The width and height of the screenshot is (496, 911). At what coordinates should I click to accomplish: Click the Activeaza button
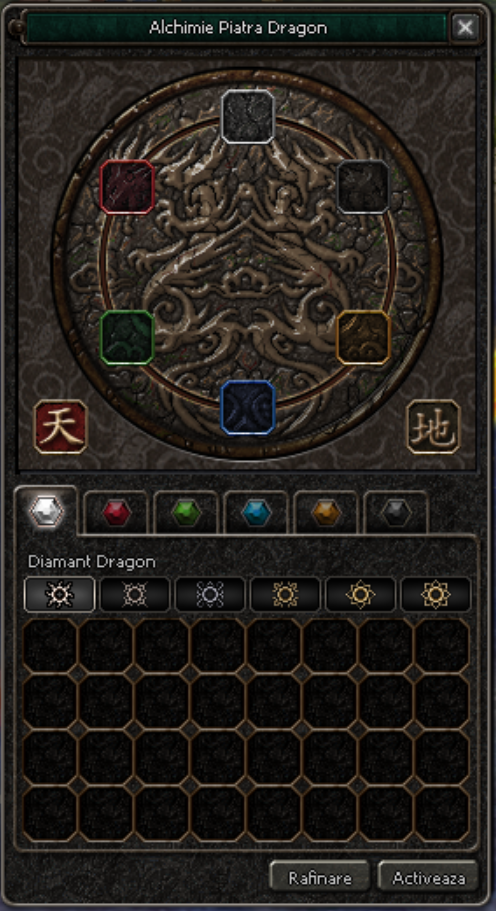click(429, 877)
